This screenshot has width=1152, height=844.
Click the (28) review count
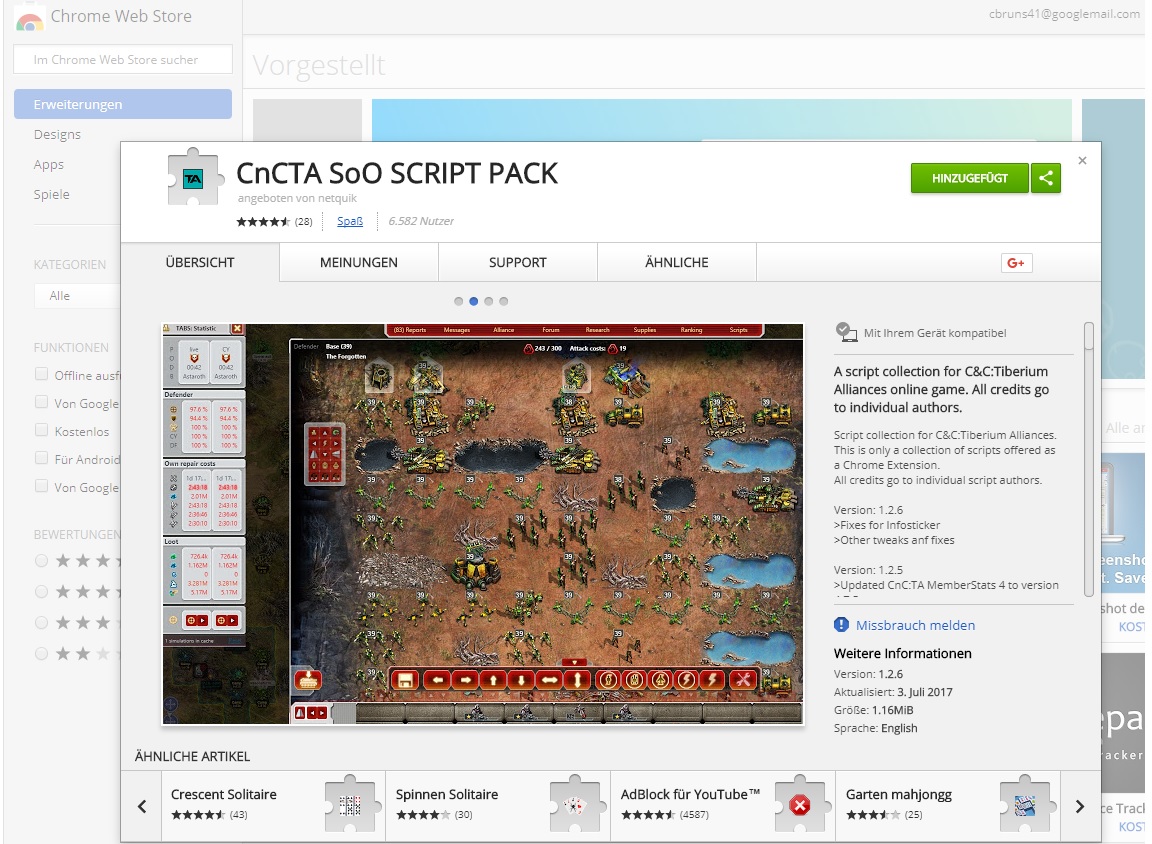click(303, 221)
